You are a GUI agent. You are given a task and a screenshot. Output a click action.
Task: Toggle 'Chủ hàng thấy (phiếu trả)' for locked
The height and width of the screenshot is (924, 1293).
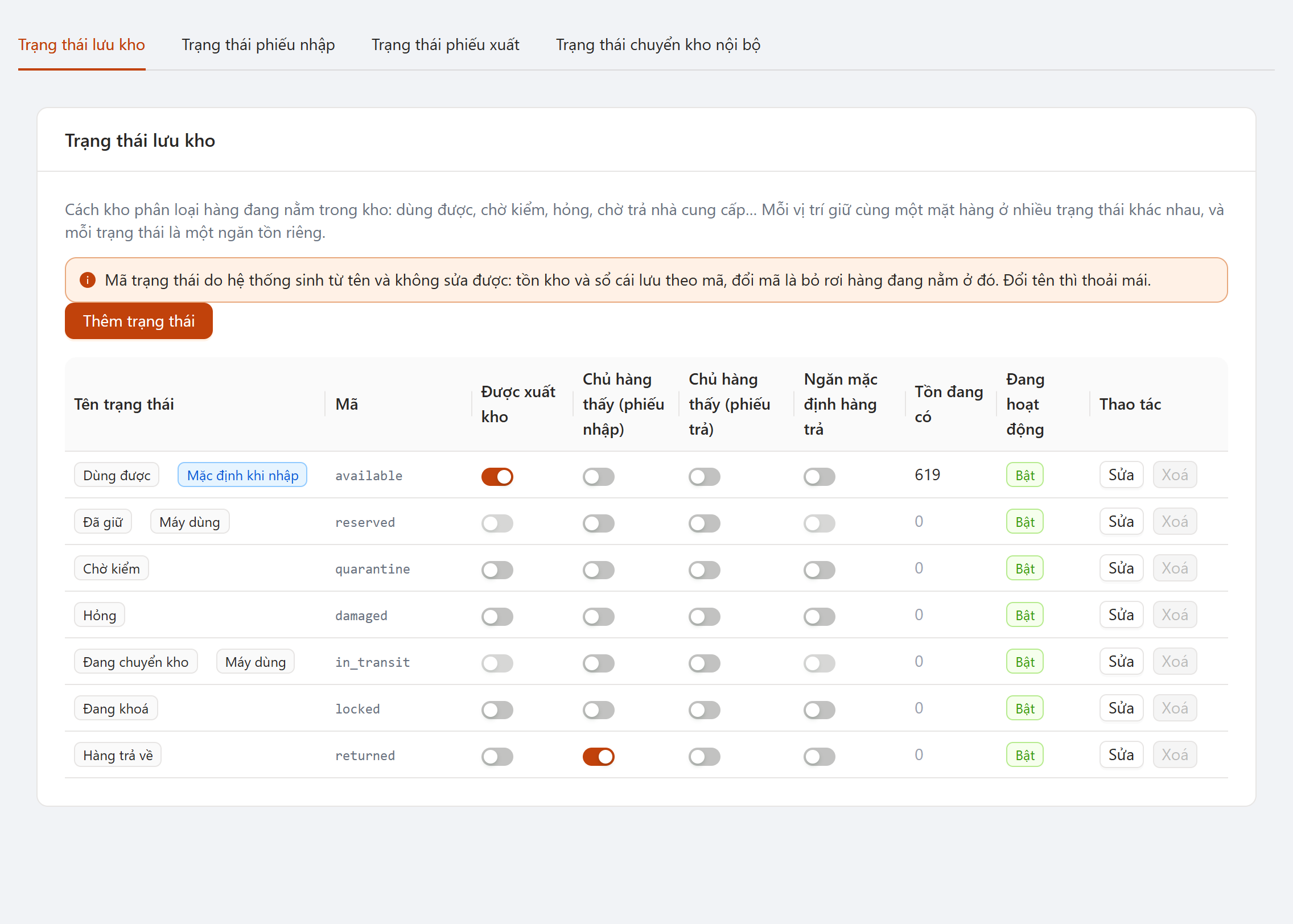point(705,709)
